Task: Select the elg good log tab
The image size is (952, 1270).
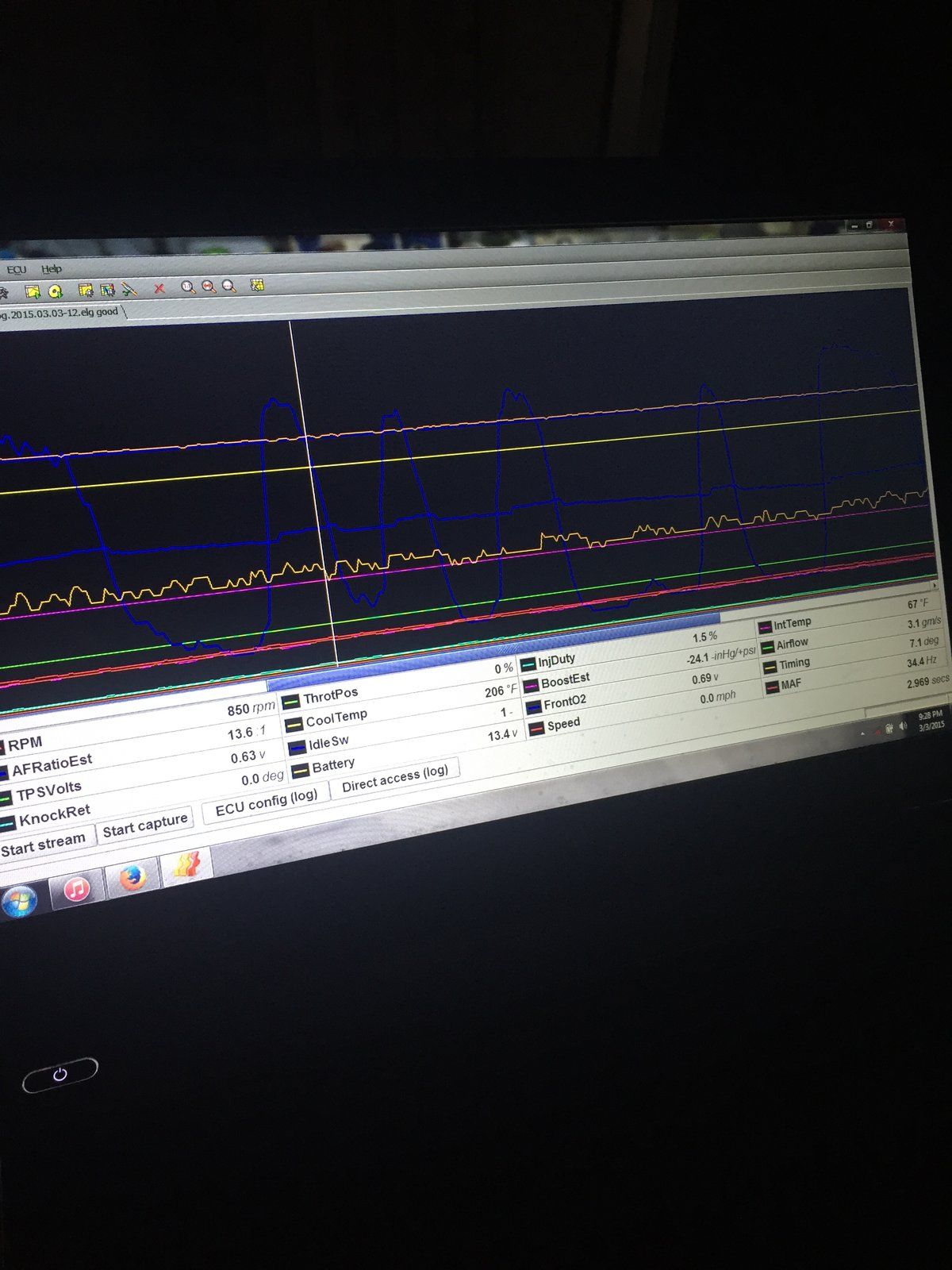Action: tap(60, 312)
